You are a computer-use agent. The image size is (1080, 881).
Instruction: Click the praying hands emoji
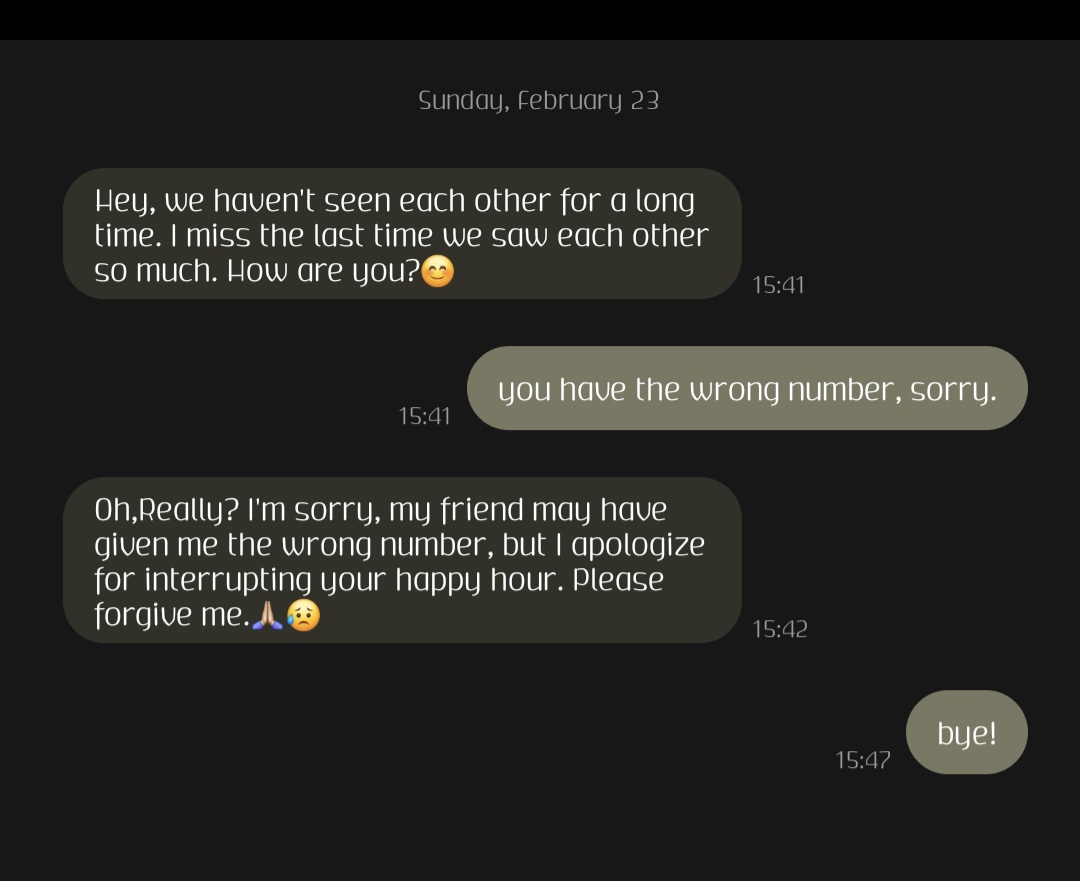[267, 615]
